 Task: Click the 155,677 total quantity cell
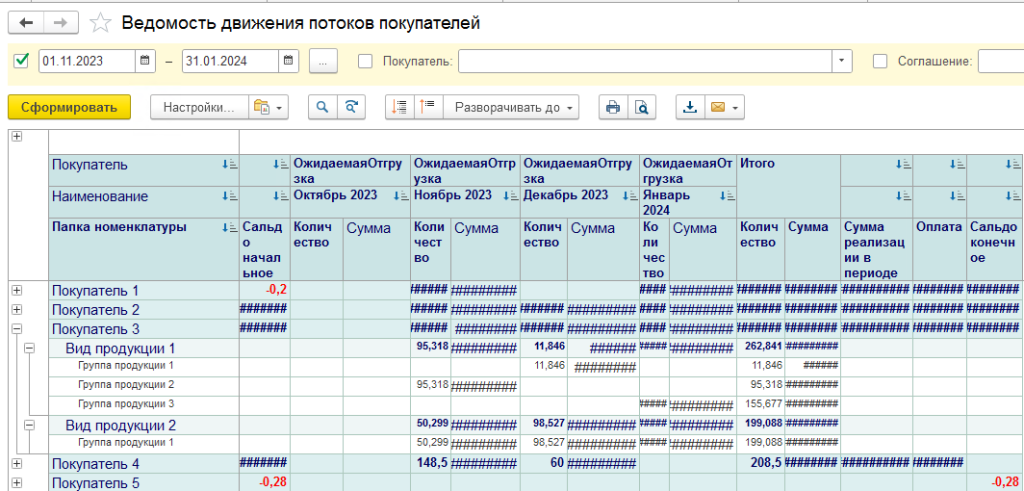761,404
